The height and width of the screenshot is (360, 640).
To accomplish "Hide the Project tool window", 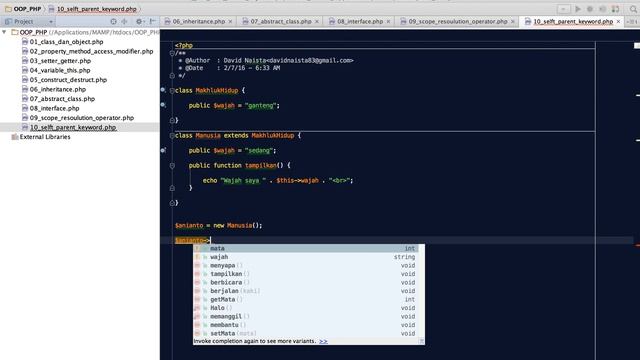I will pos(153,21).
